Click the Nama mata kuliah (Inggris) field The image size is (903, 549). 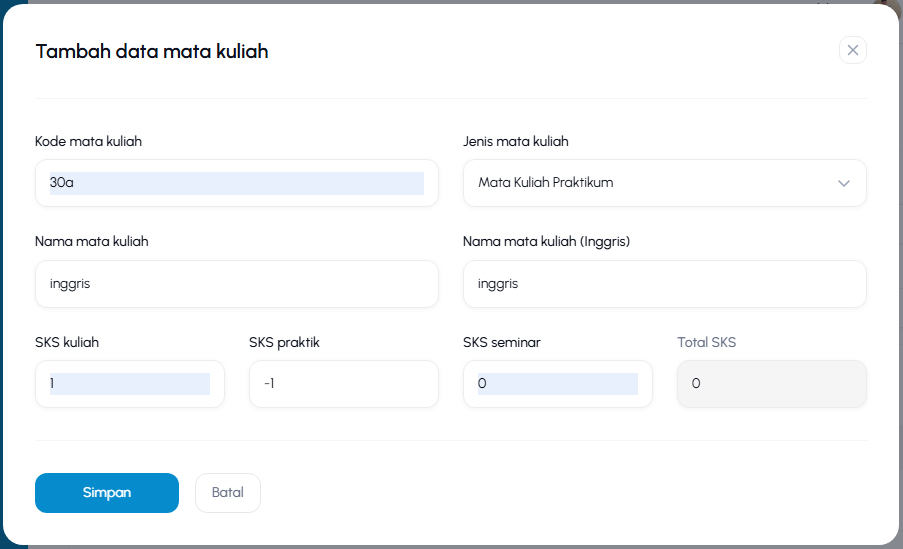(665, 284)
